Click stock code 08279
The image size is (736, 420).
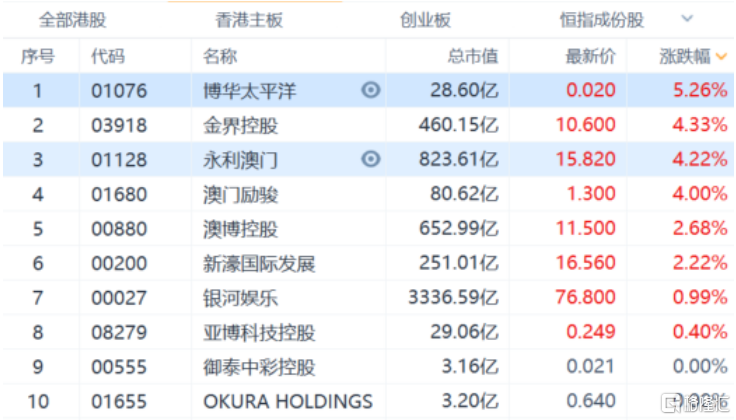[118, 332]
